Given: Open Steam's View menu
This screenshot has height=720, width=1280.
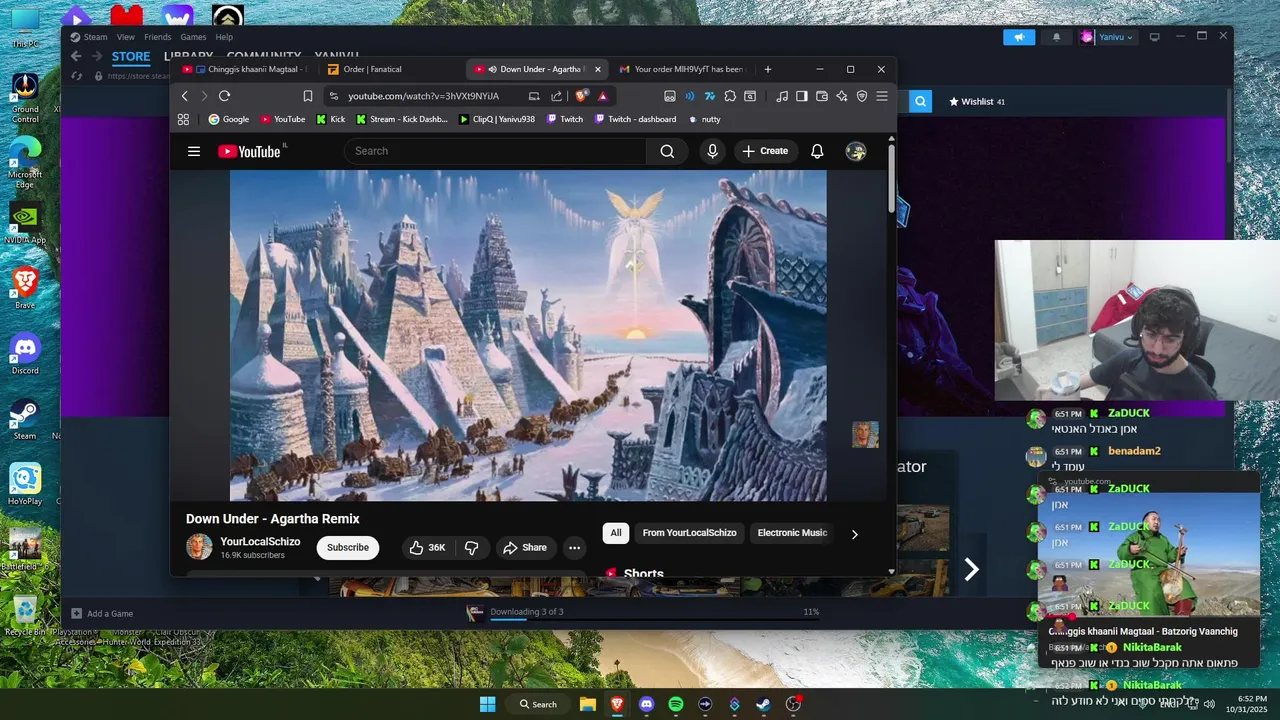Looking at the screenshot, I should 125,37.
